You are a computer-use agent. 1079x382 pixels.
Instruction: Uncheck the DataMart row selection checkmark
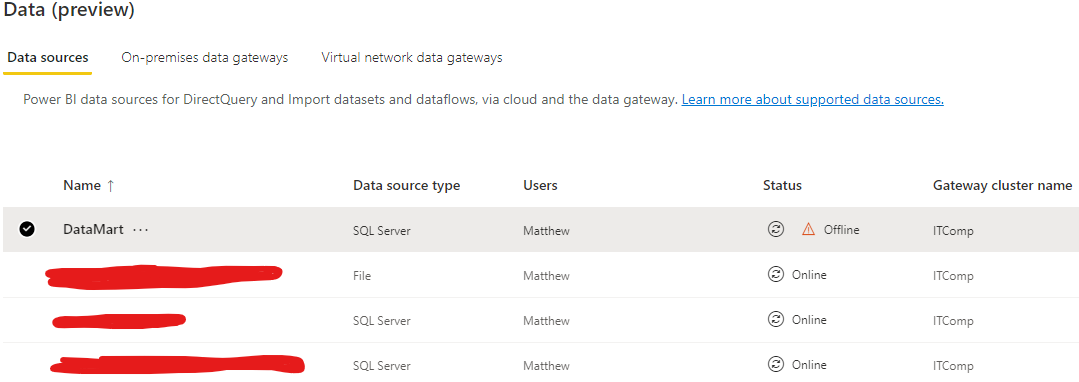pyautogui.click(x=28, y=230)
